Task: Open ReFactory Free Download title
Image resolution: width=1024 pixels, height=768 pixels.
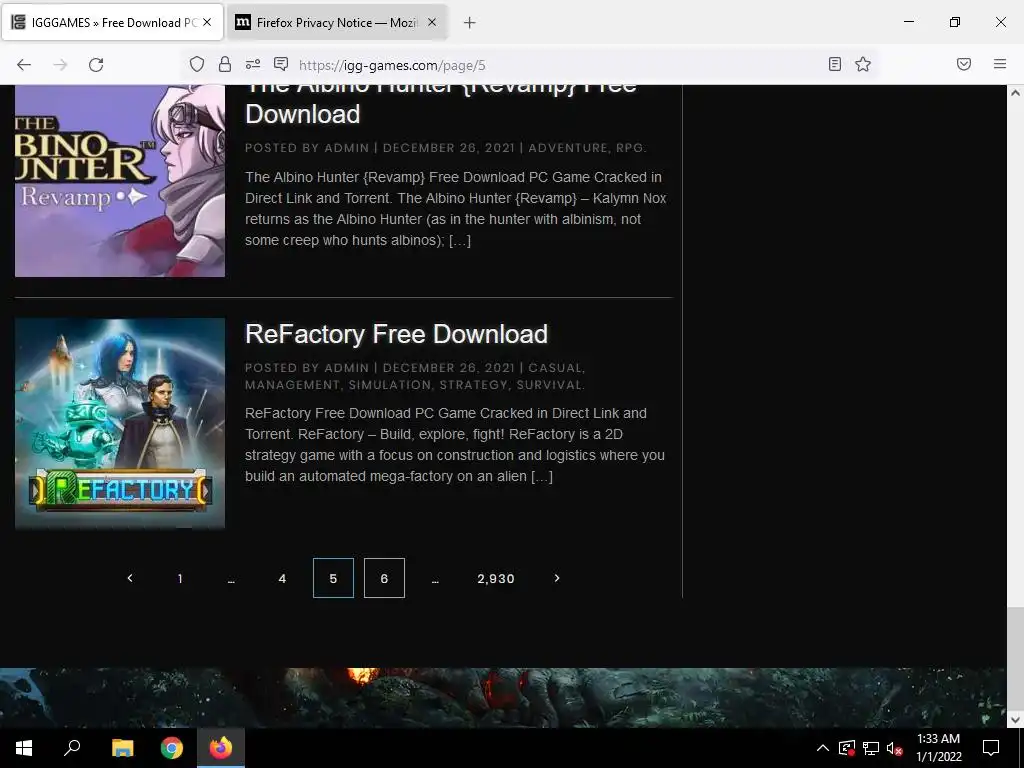Action: (x=396, y=334)
